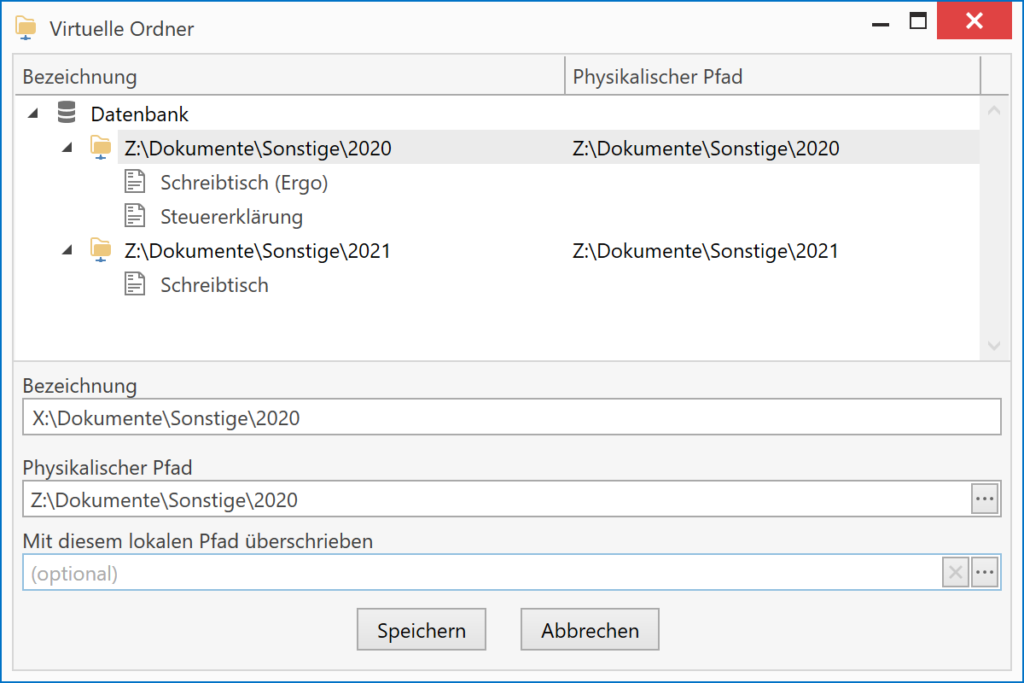This screenshot has width=1024, height=683.
Task: Click the document icon beside Schreibtisch (Ergo)
Action: pos(135,182)
